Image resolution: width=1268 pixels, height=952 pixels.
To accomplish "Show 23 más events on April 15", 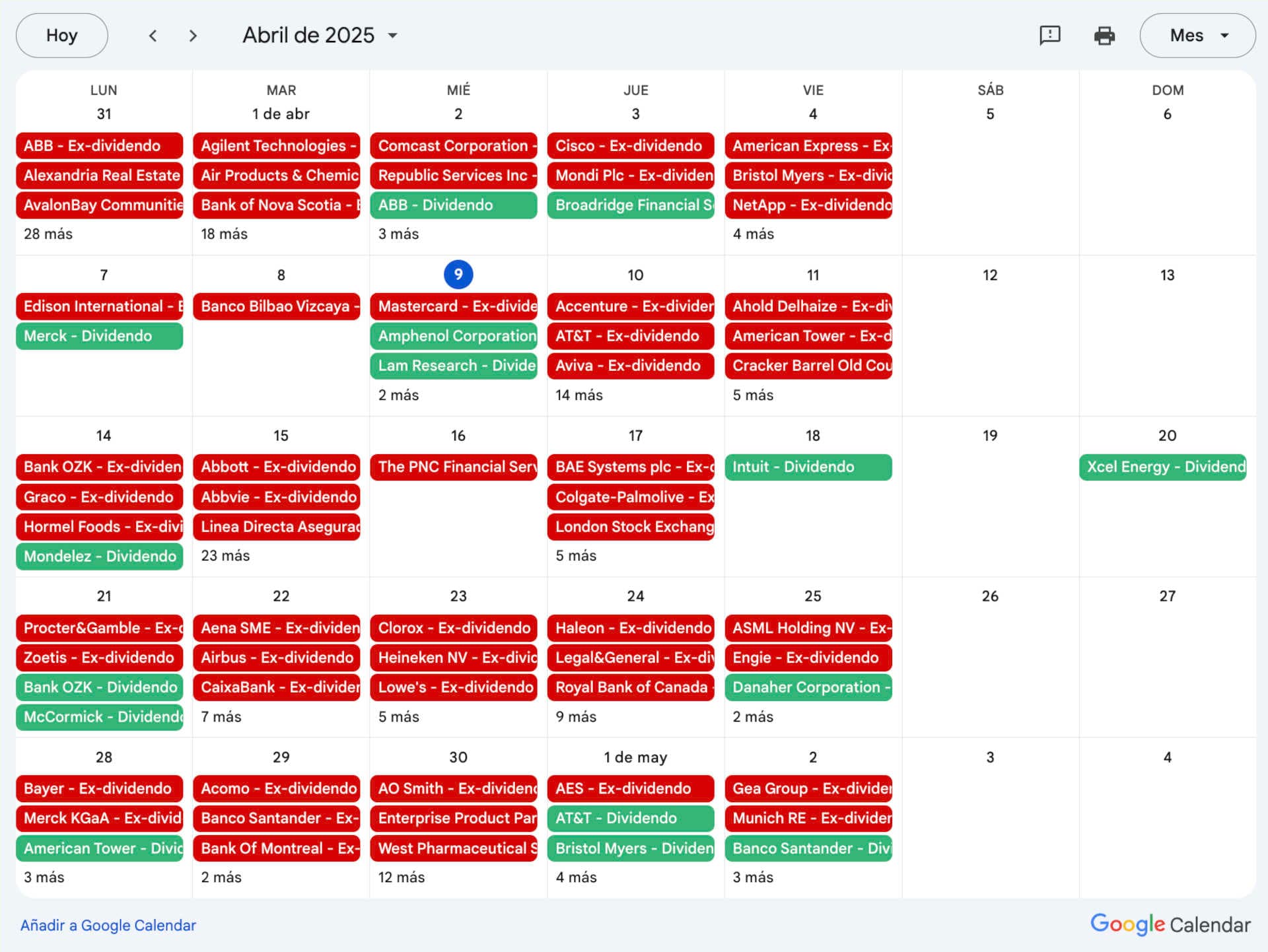I will click(225, 555).
